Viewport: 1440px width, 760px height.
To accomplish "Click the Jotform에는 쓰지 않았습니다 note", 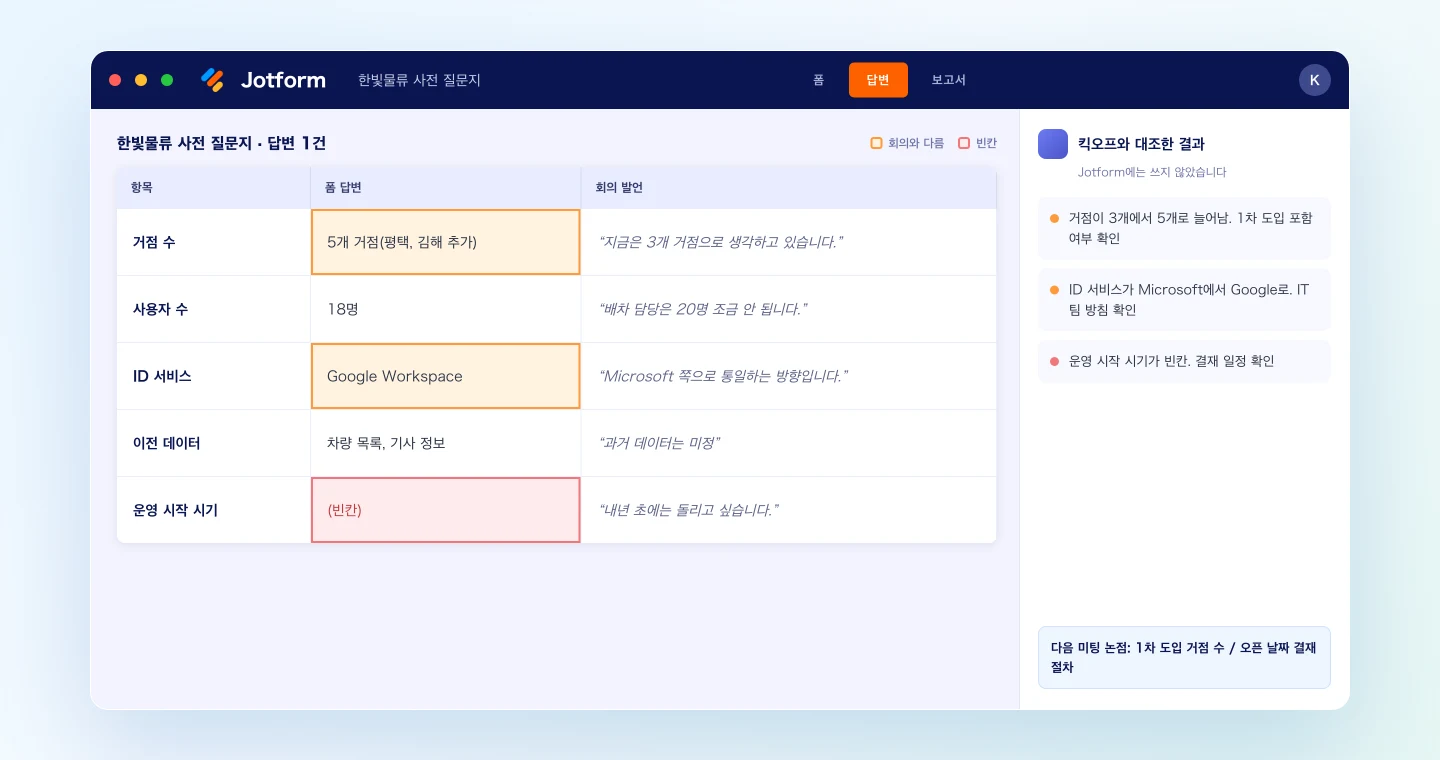I will click(1152, 172).
